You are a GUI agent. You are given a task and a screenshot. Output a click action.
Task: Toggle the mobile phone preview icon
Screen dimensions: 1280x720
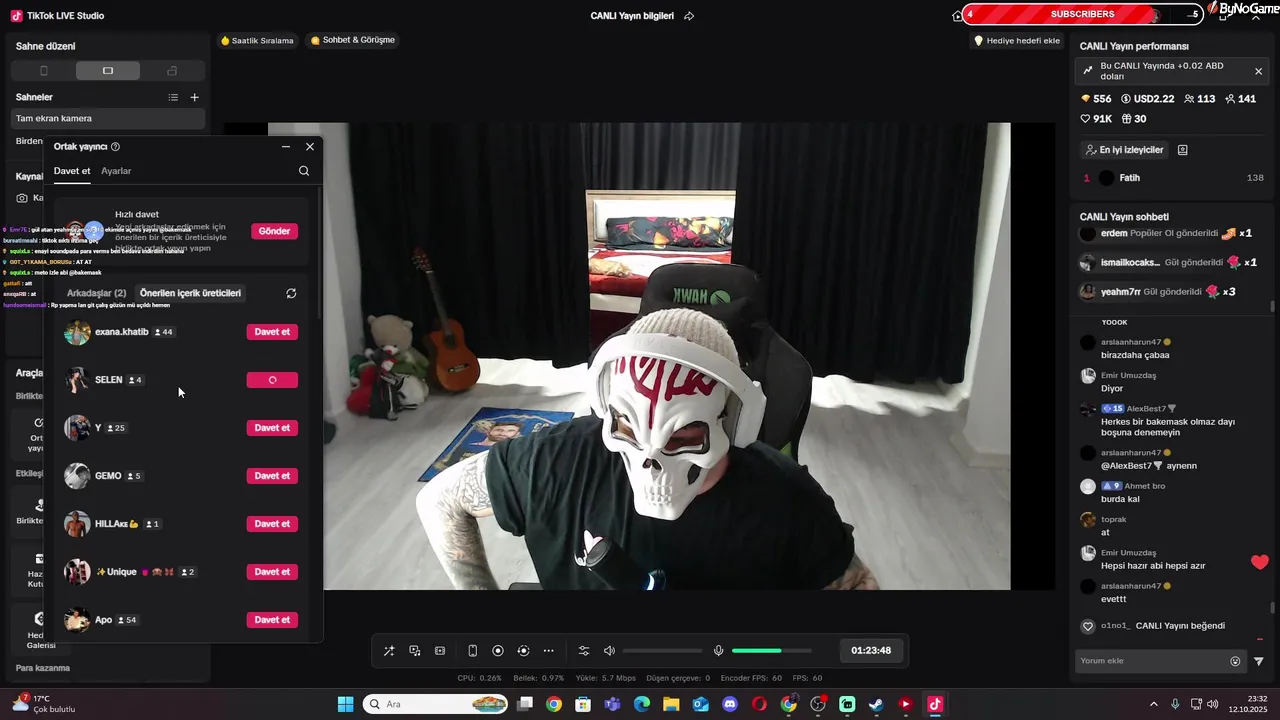(x=473, y=651)
